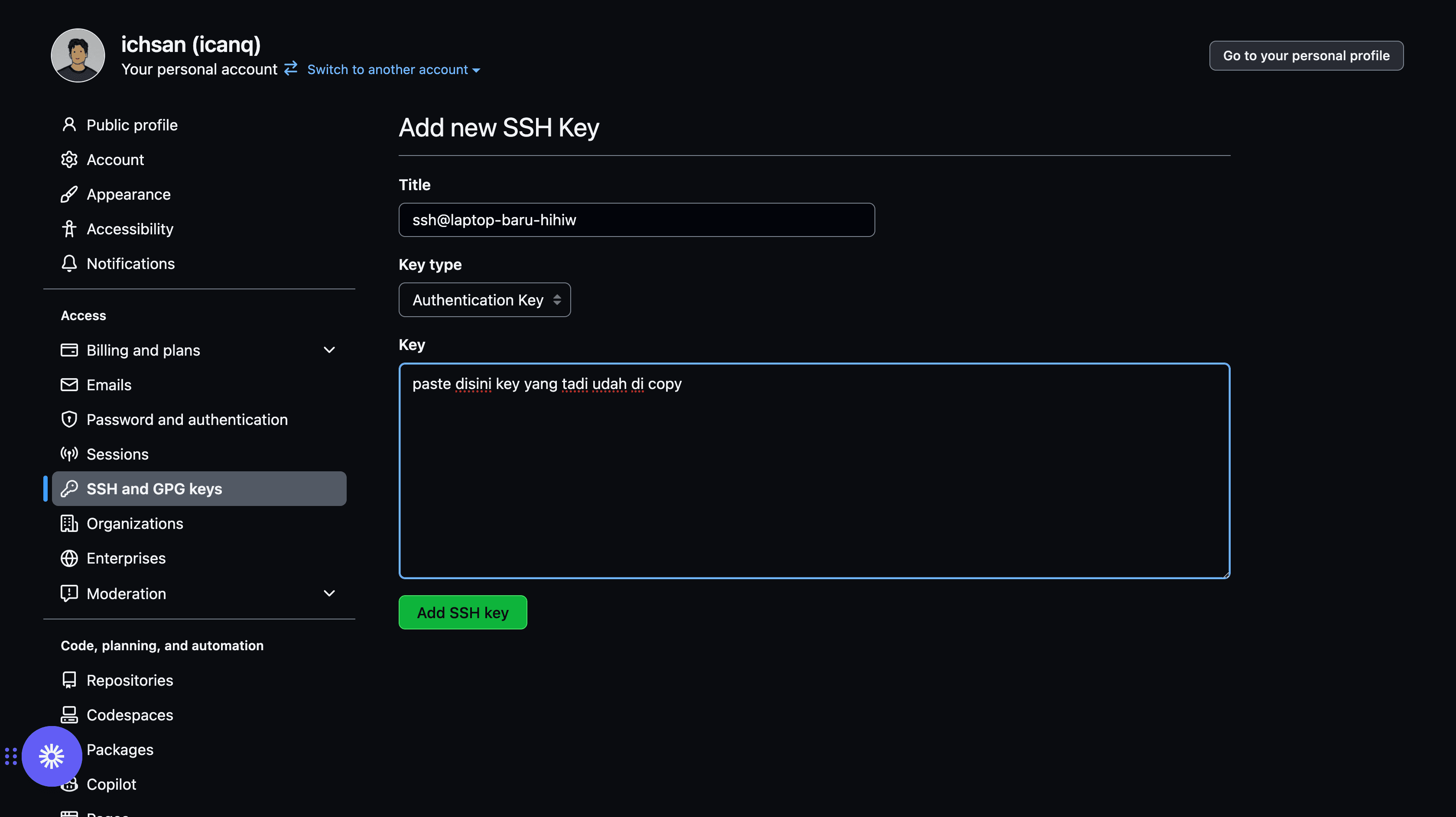
Task: Click the Appearance paintbrush icon
Action: point(69,195)
